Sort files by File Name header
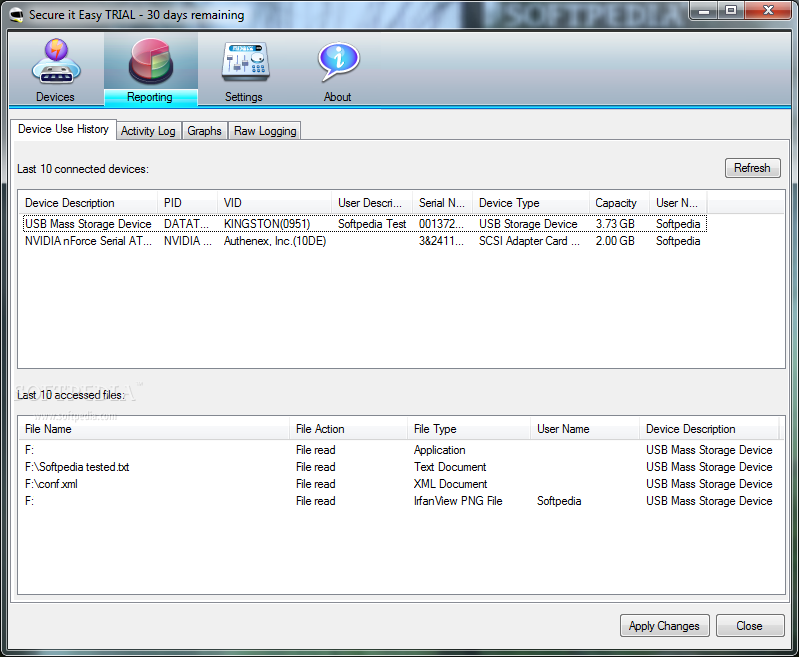 [154, 429]
